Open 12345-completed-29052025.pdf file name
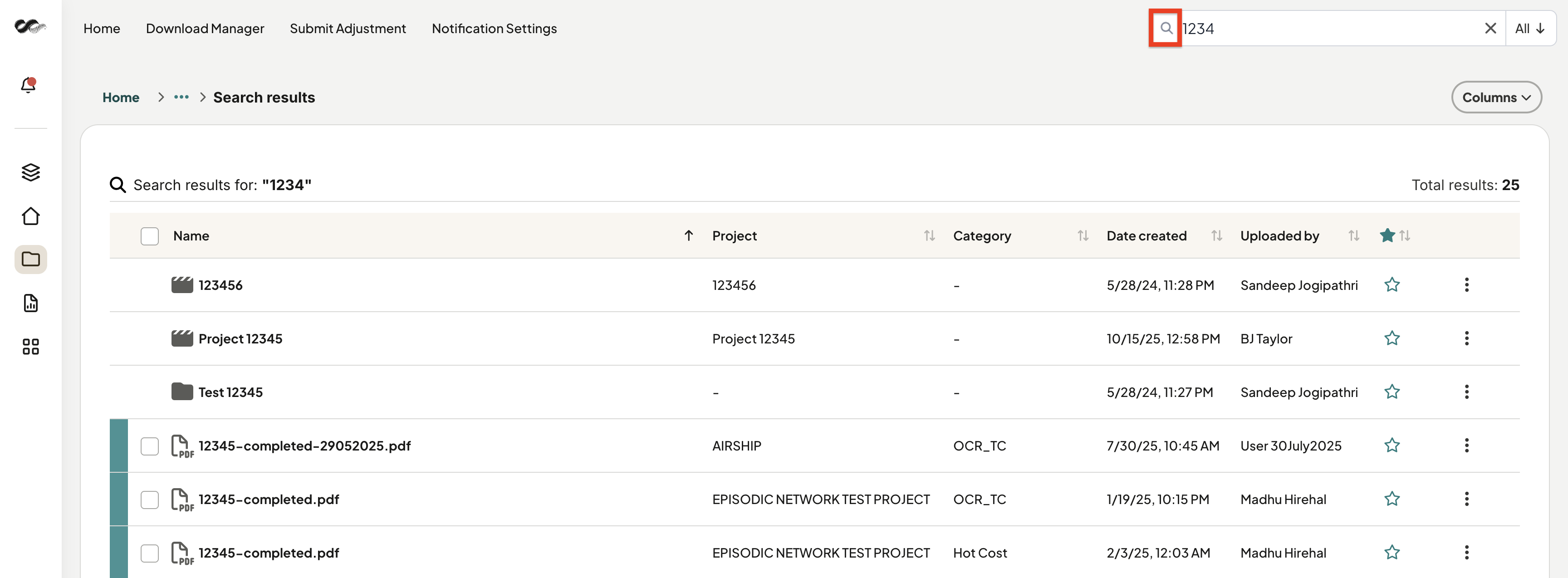1568x578 pixels. coord(304,446)
